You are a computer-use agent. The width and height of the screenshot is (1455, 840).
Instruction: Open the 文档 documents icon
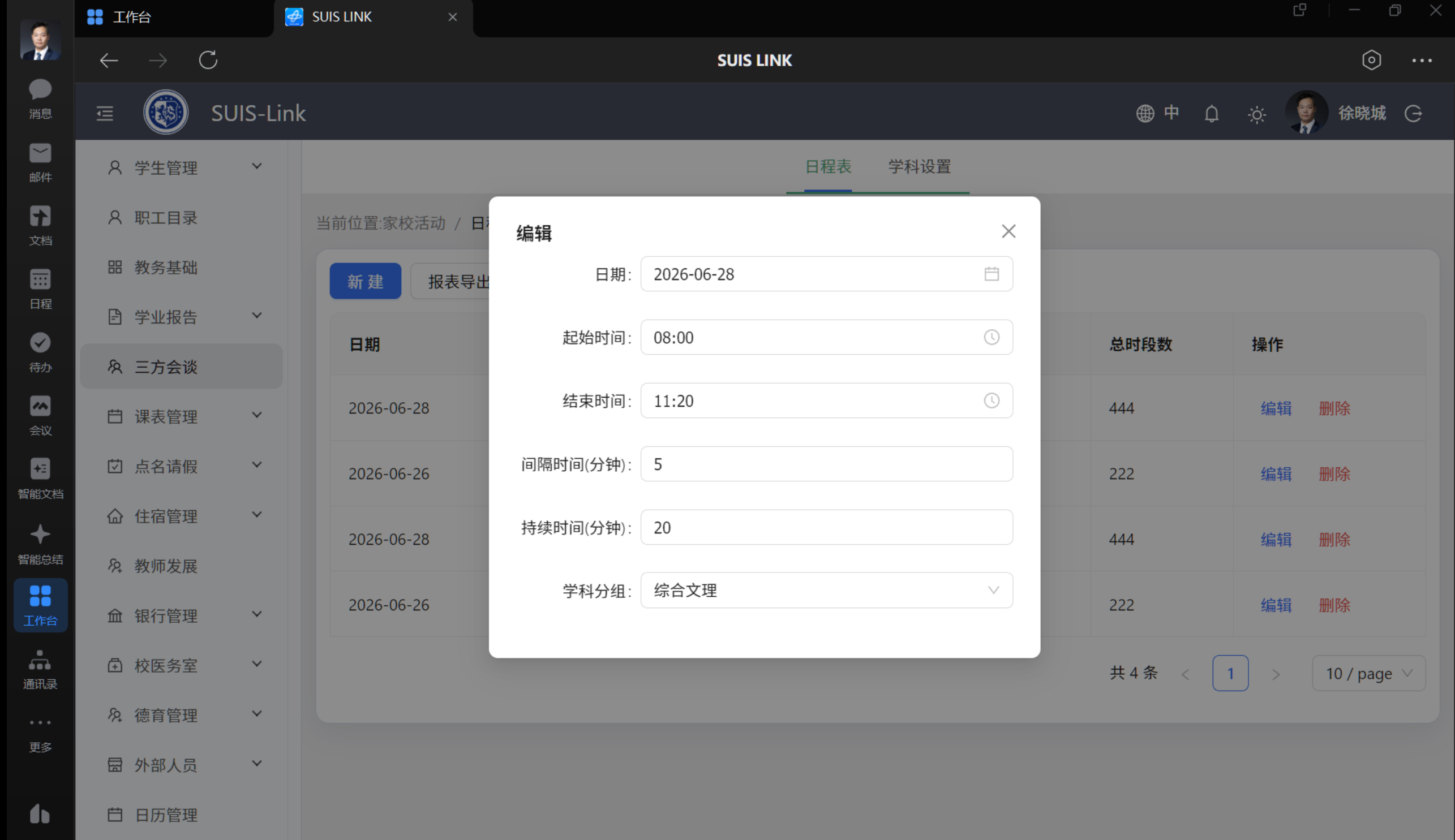tap(40, 226)
